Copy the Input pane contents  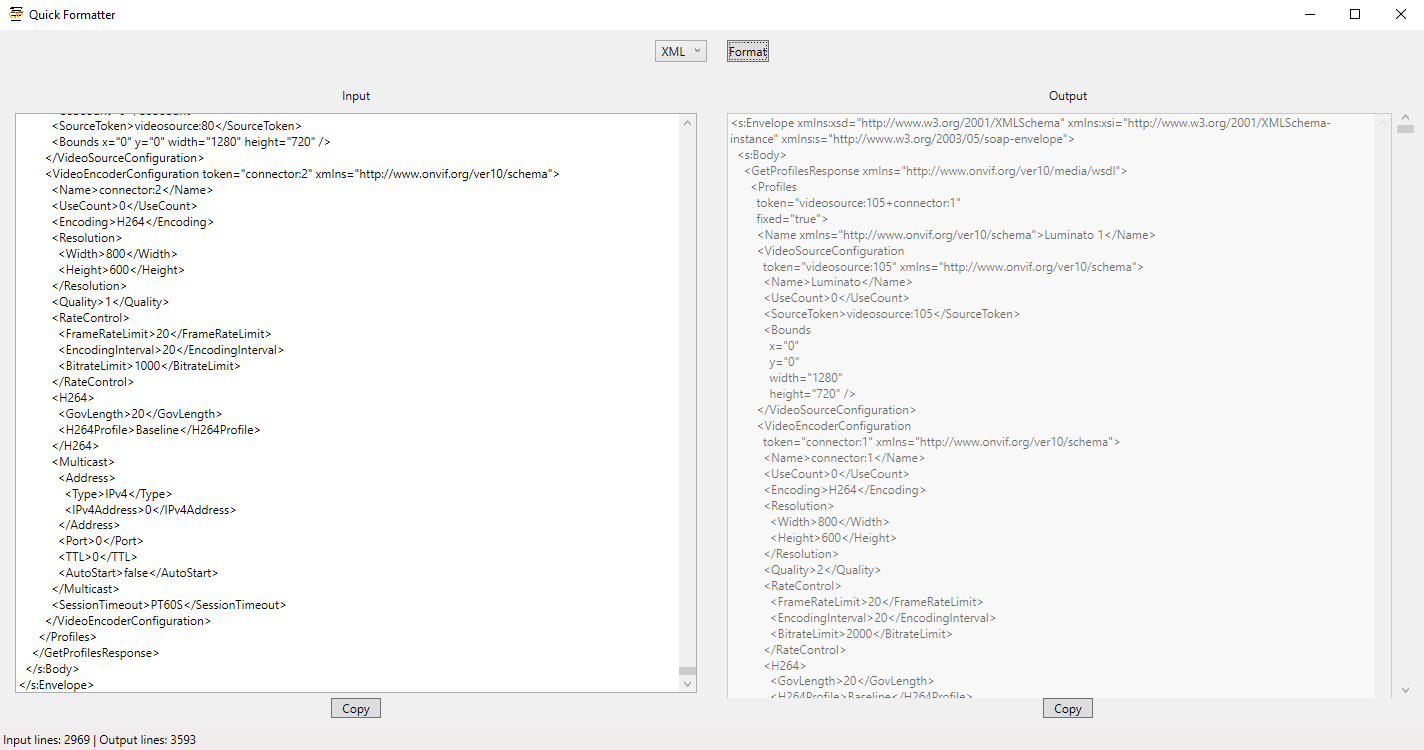[356, 708]
